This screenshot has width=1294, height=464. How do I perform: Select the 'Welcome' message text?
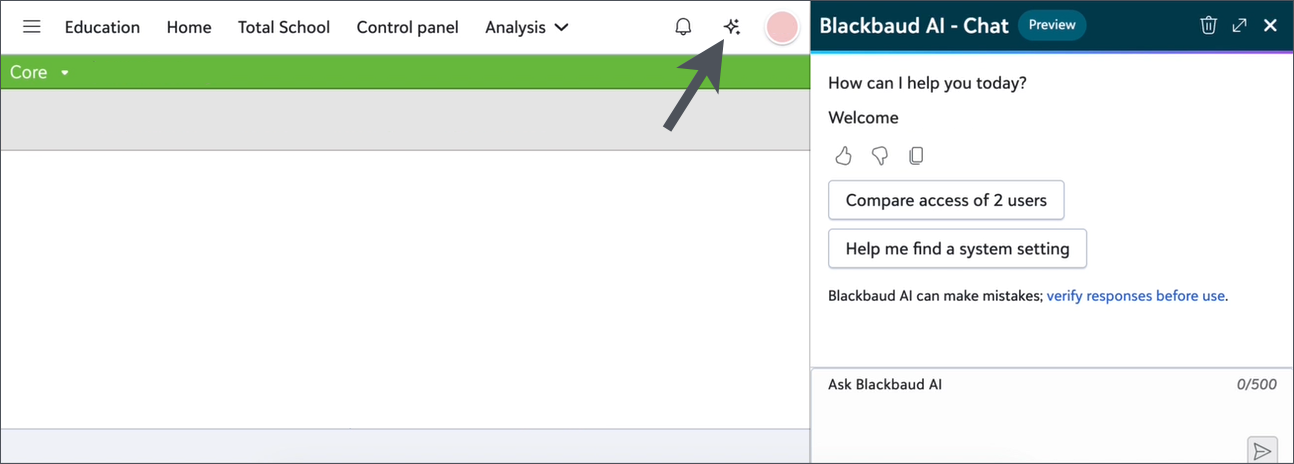pyautogui.click(x=863, y=118)
